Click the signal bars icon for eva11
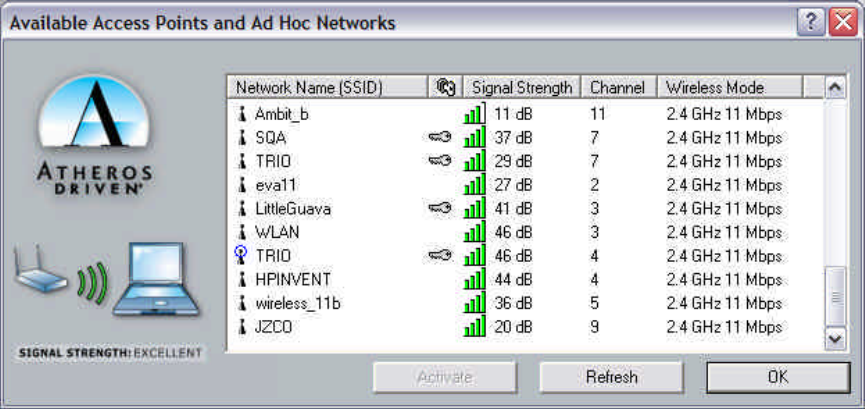The height and width of the screenshot is (409, 865). click(x=474, y=184)
